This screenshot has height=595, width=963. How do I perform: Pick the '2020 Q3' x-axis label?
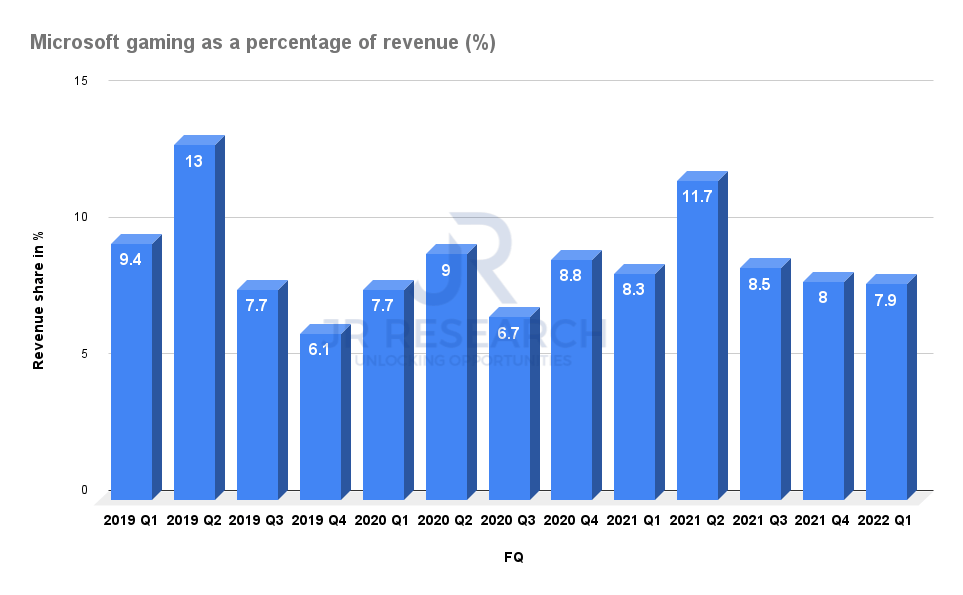508,521
